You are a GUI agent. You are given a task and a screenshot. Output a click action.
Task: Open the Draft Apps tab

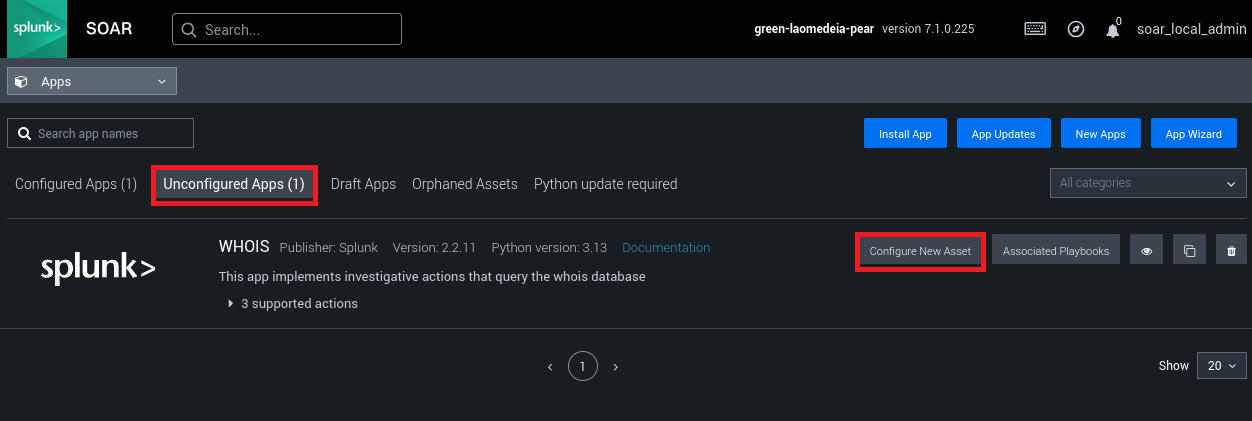tap(363, 184)
